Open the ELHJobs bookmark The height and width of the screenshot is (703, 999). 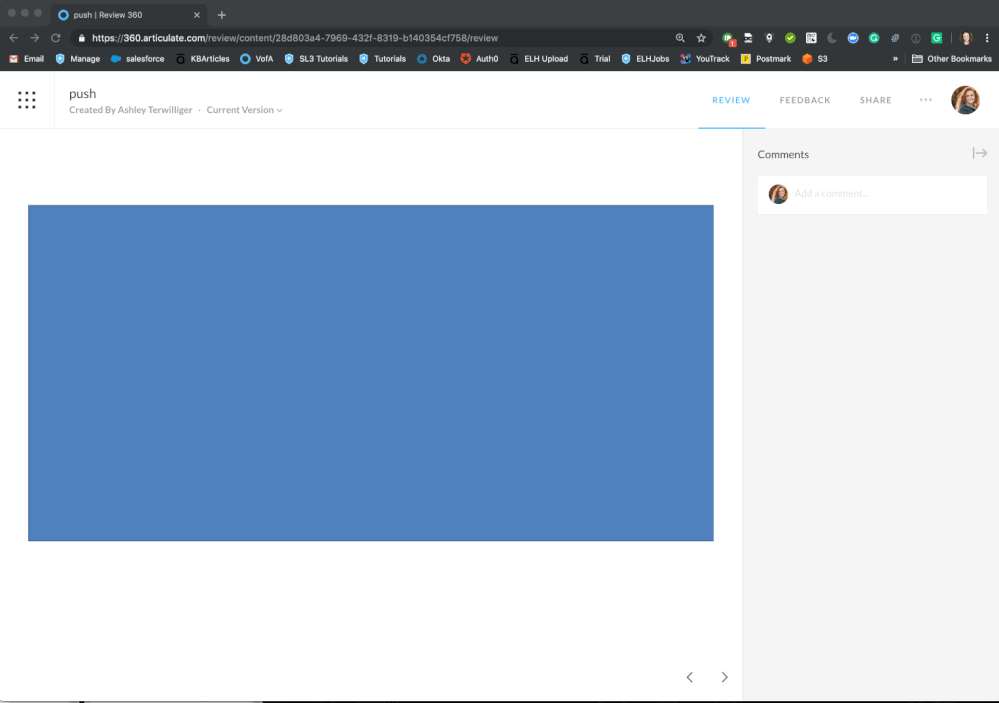tap(645, 59)
